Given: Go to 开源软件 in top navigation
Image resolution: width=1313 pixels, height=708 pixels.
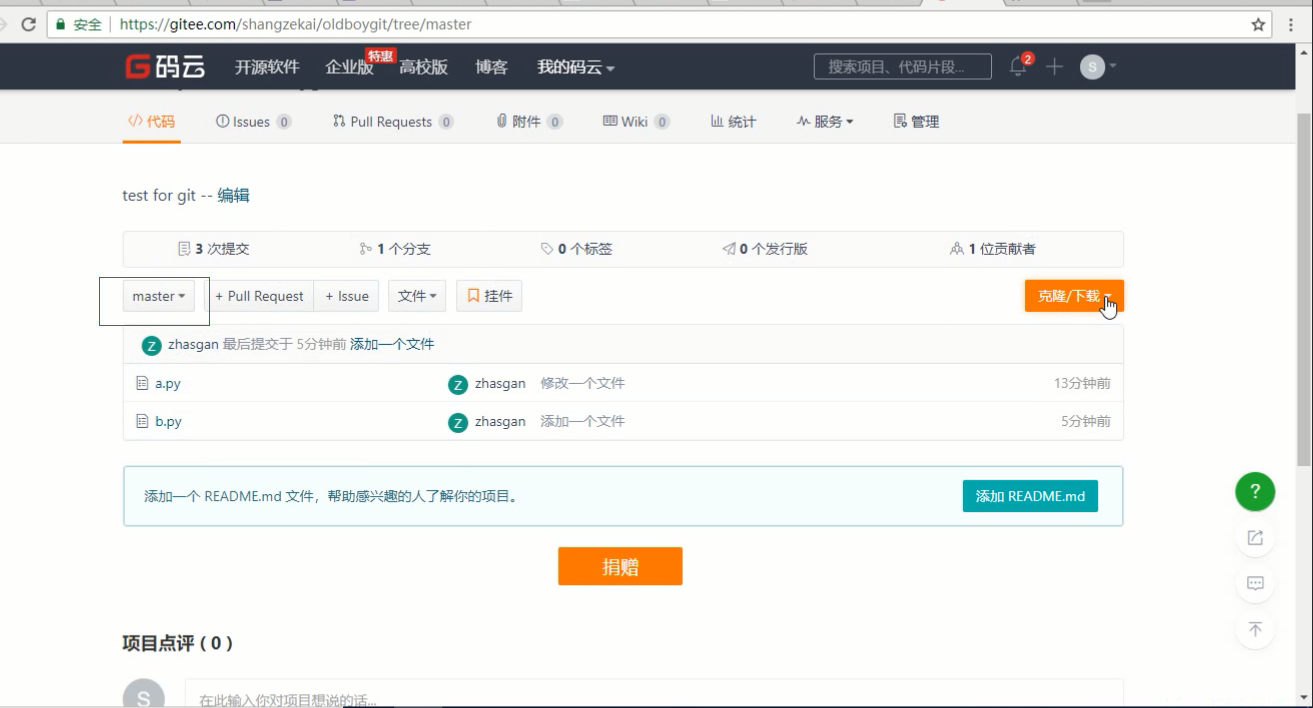Looking at the screenshot, I should click(x=267, y=67).
